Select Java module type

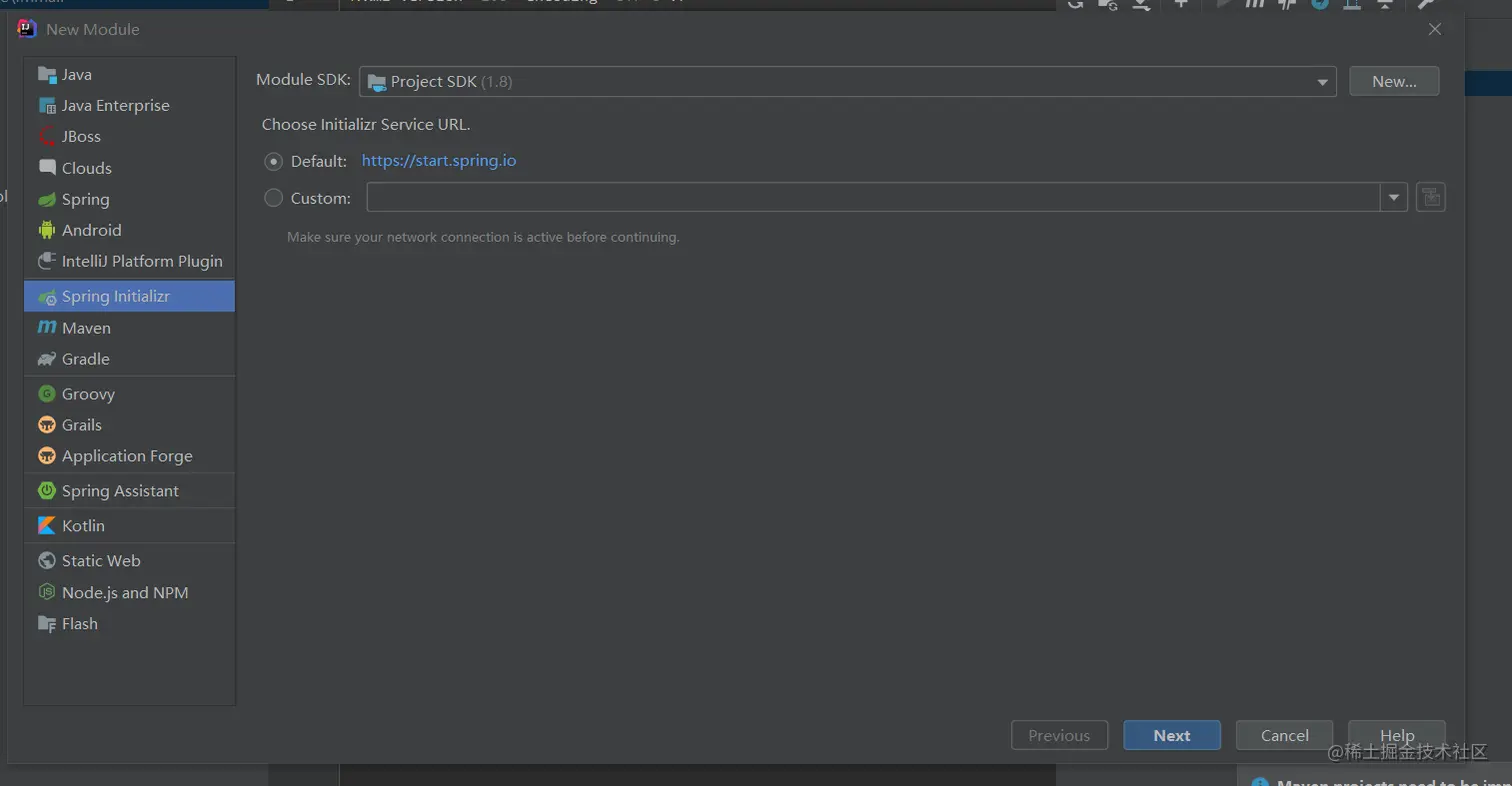coord(129,74)
